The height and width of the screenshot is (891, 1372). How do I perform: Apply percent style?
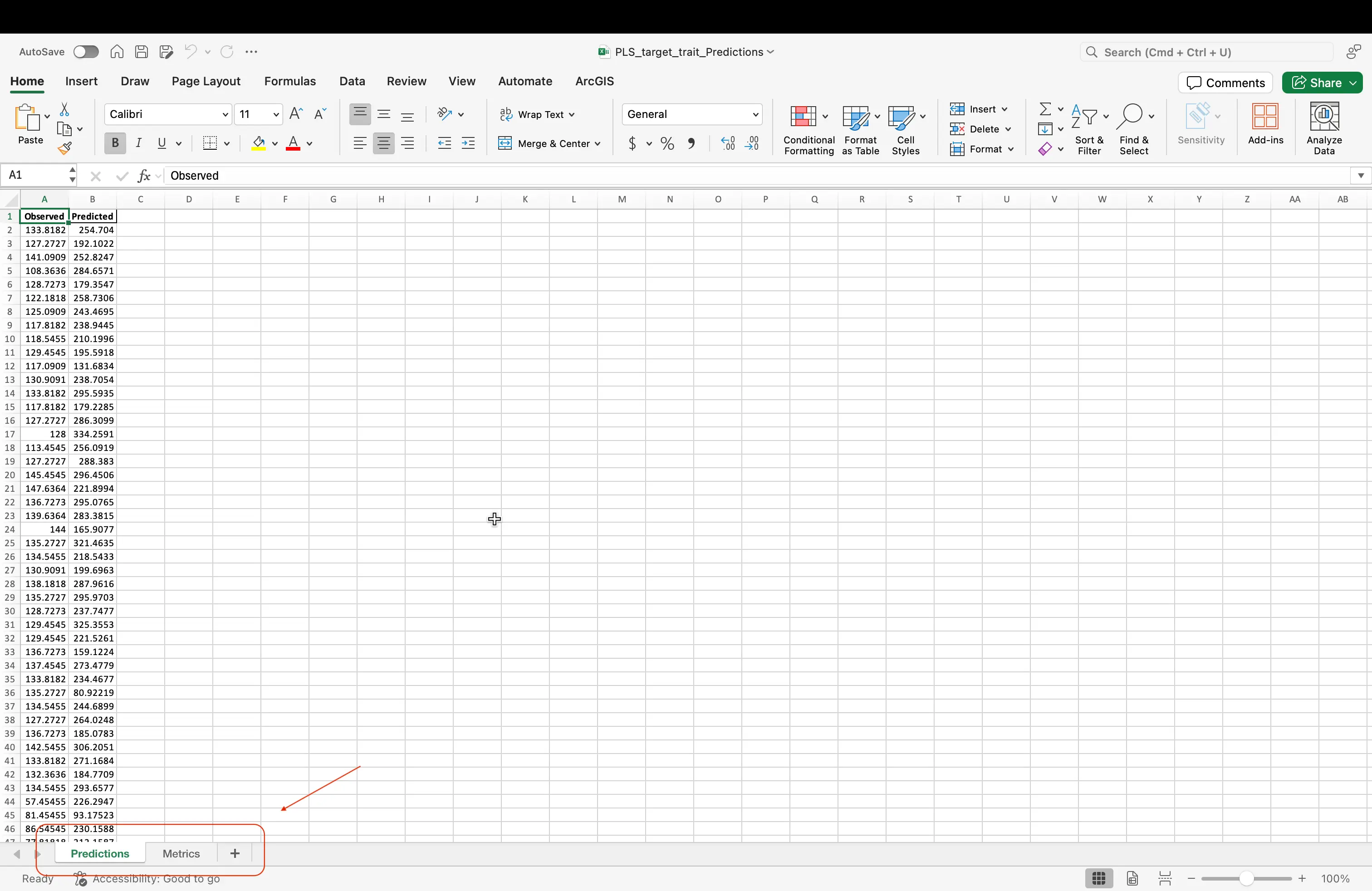[x=667, y=143]
